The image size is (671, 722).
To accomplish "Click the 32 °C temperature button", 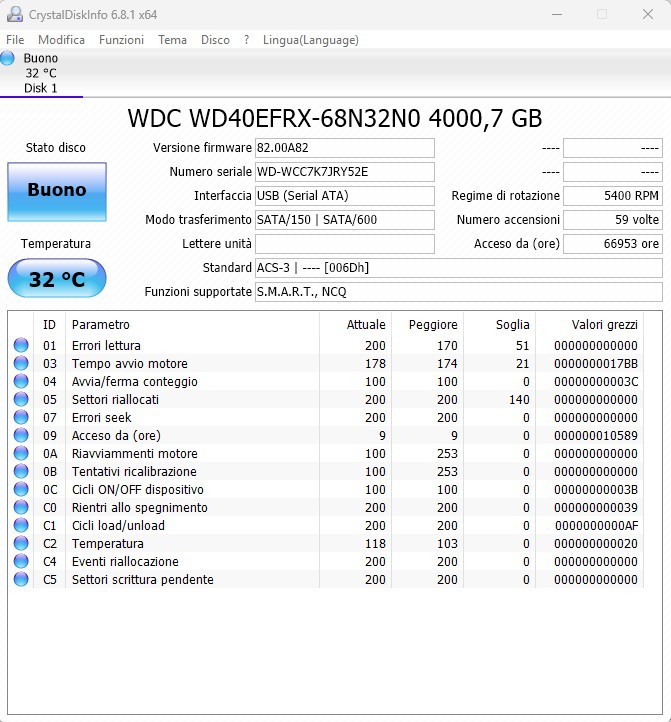I will (57, 278).
